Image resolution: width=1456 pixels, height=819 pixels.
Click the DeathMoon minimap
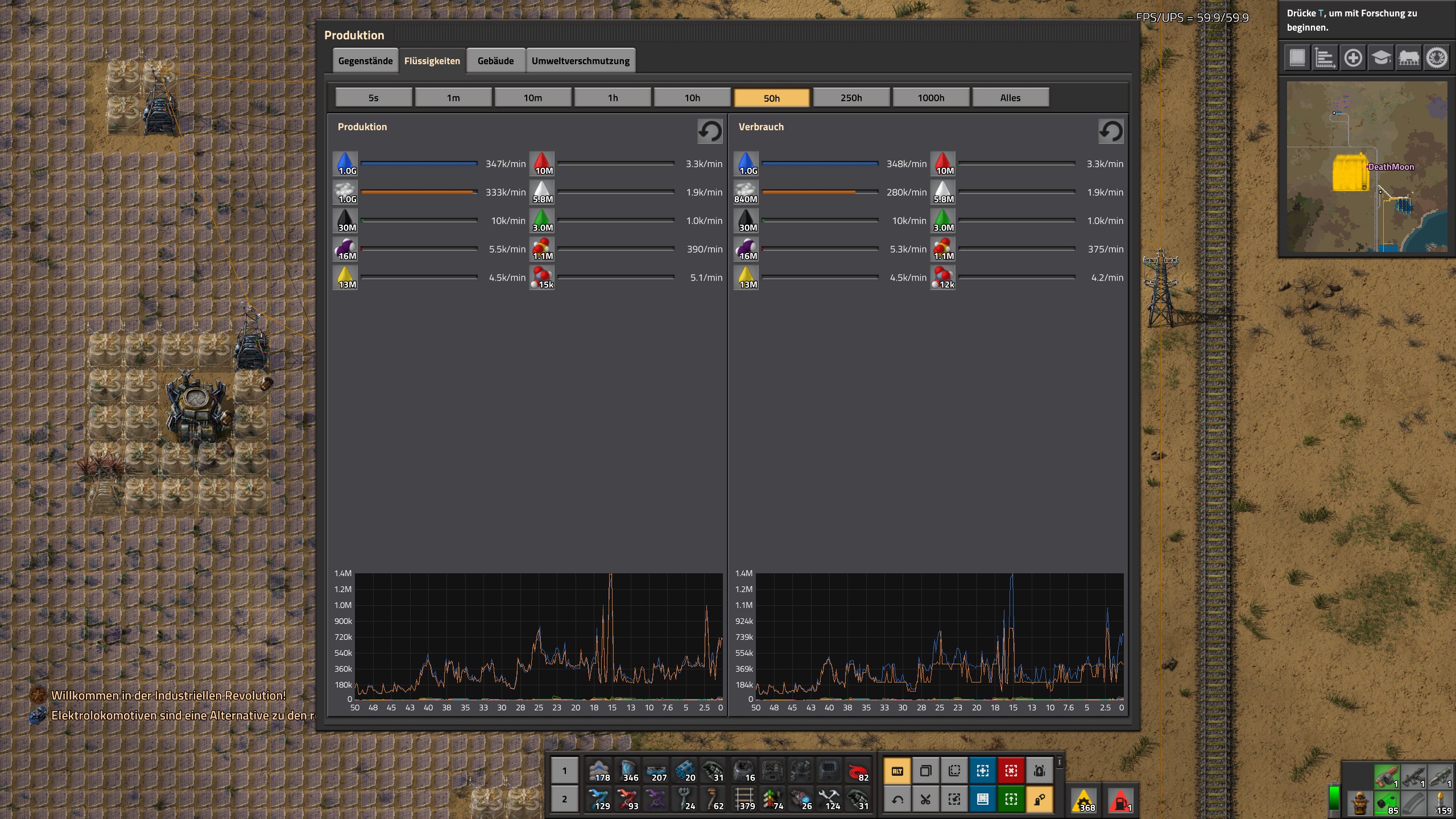[x=1367, y=167]
